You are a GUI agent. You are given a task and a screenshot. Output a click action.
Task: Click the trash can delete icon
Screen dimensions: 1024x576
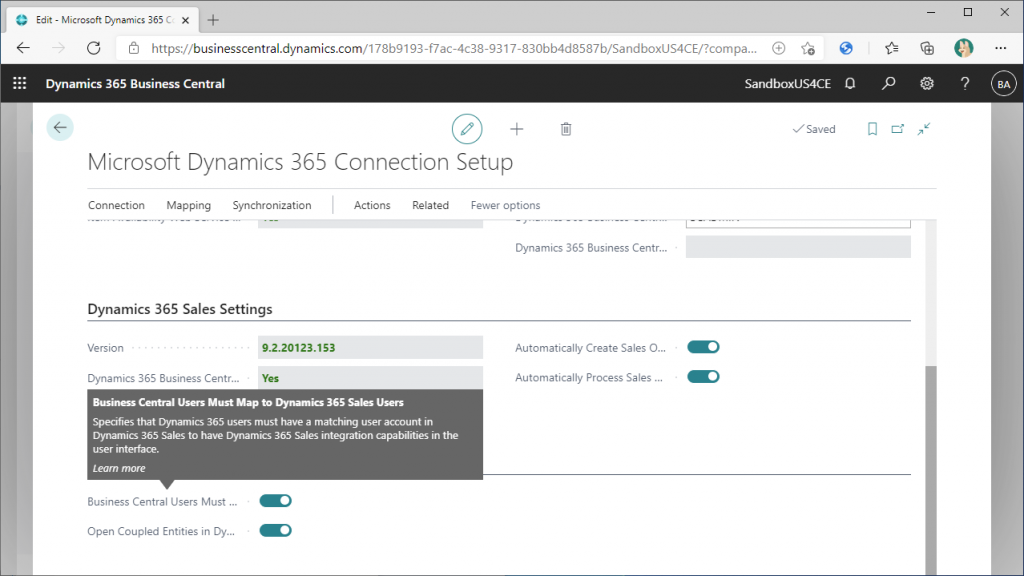click(x=566, y=129)
